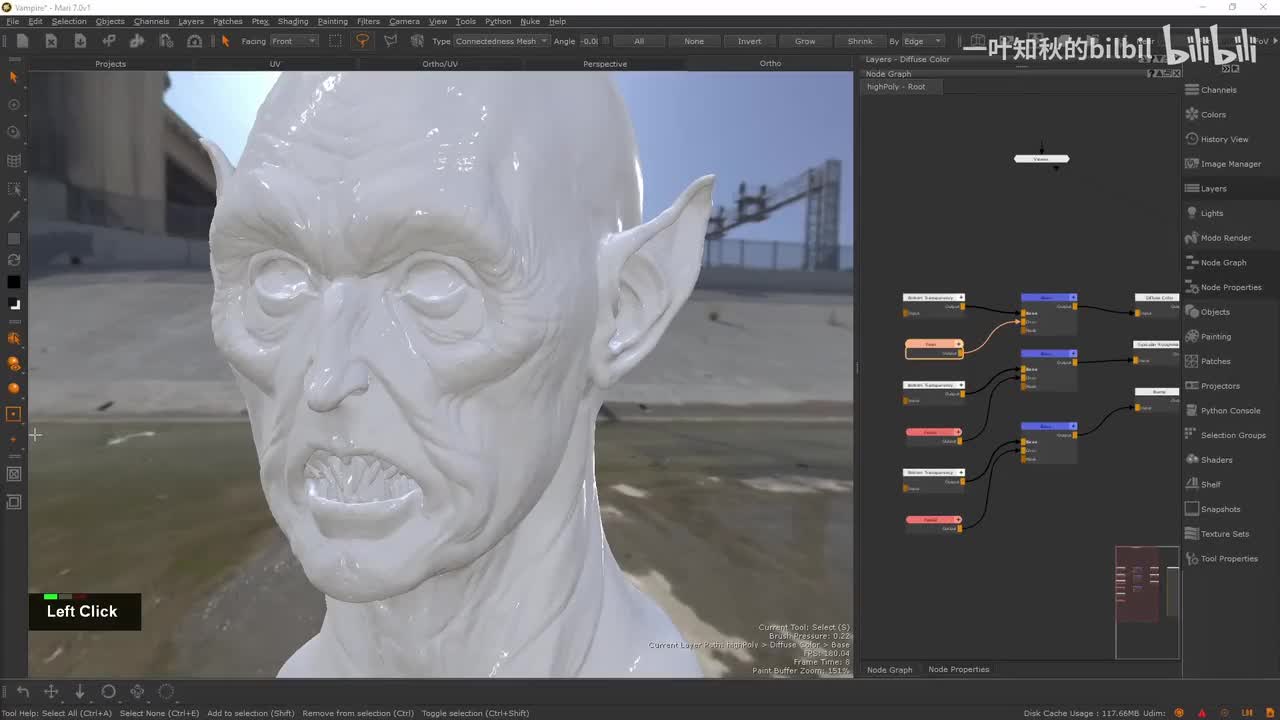Open the Selection Groups palette
1280x720 pixels.
[x=1232, y=435]
